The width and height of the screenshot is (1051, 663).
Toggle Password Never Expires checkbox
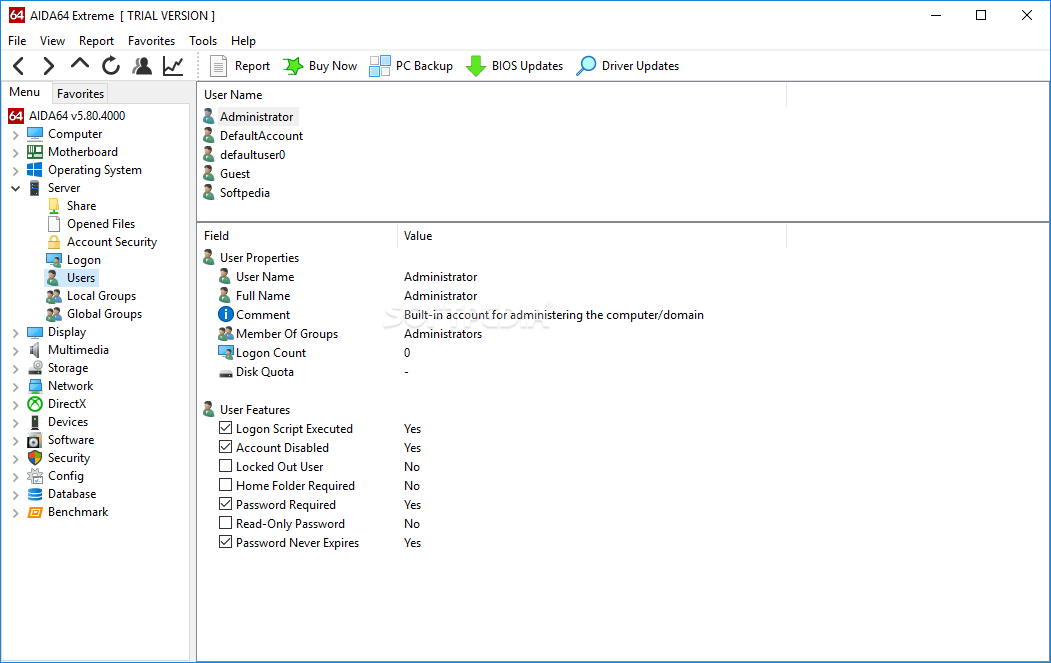[x=225, y=542]
